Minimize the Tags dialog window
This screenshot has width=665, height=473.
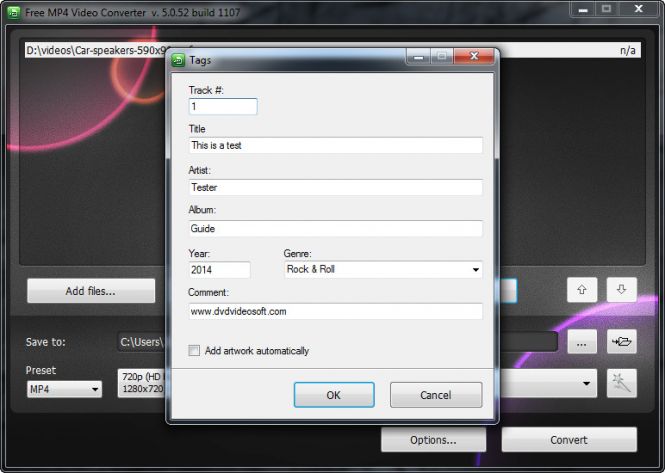418,56
